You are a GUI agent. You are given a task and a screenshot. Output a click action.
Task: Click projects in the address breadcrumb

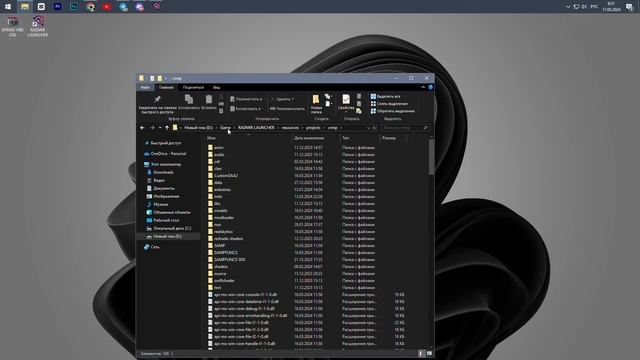(x=313, y=128)
